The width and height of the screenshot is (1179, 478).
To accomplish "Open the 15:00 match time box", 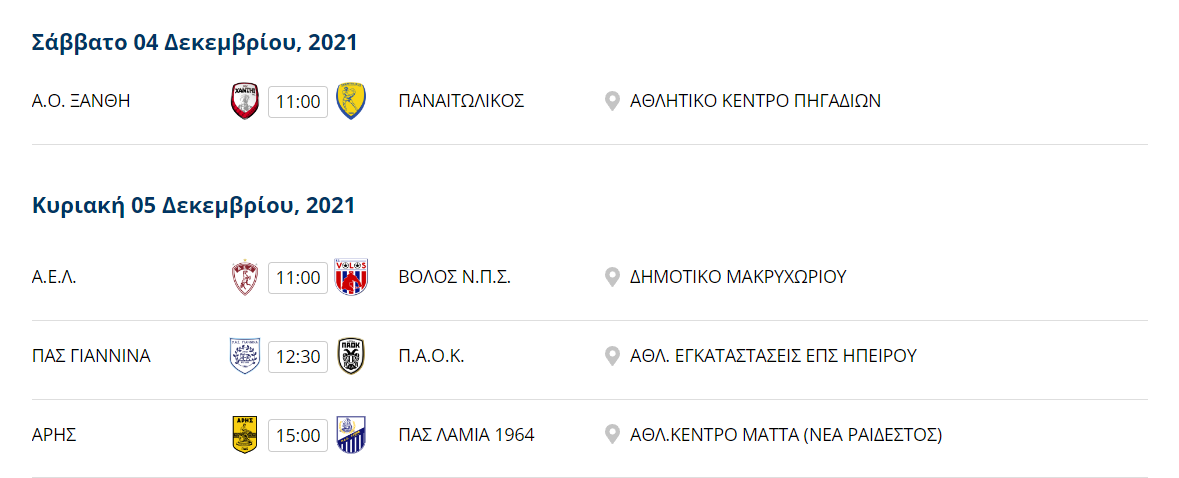I will (298, 435).
